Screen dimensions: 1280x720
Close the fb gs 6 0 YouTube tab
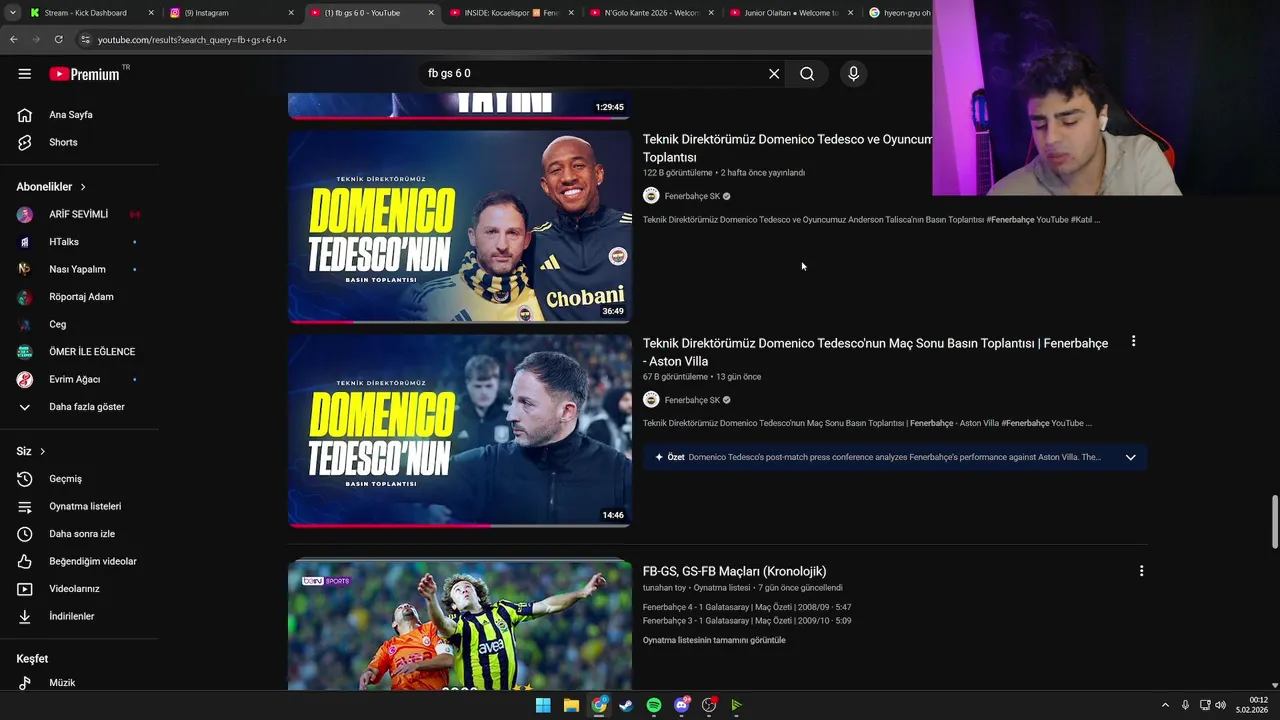[431, 13]
